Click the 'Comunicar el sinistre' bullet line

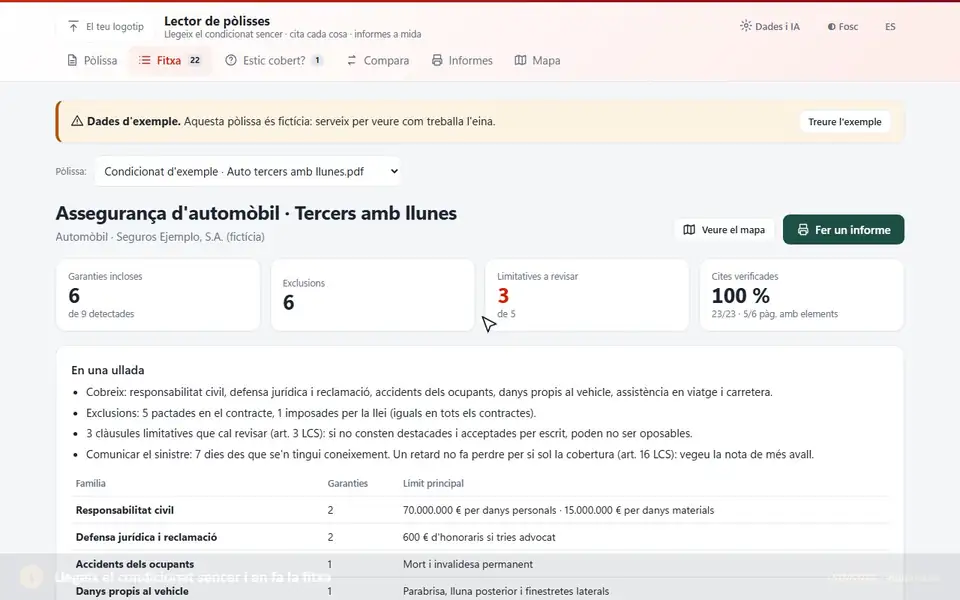449,454
